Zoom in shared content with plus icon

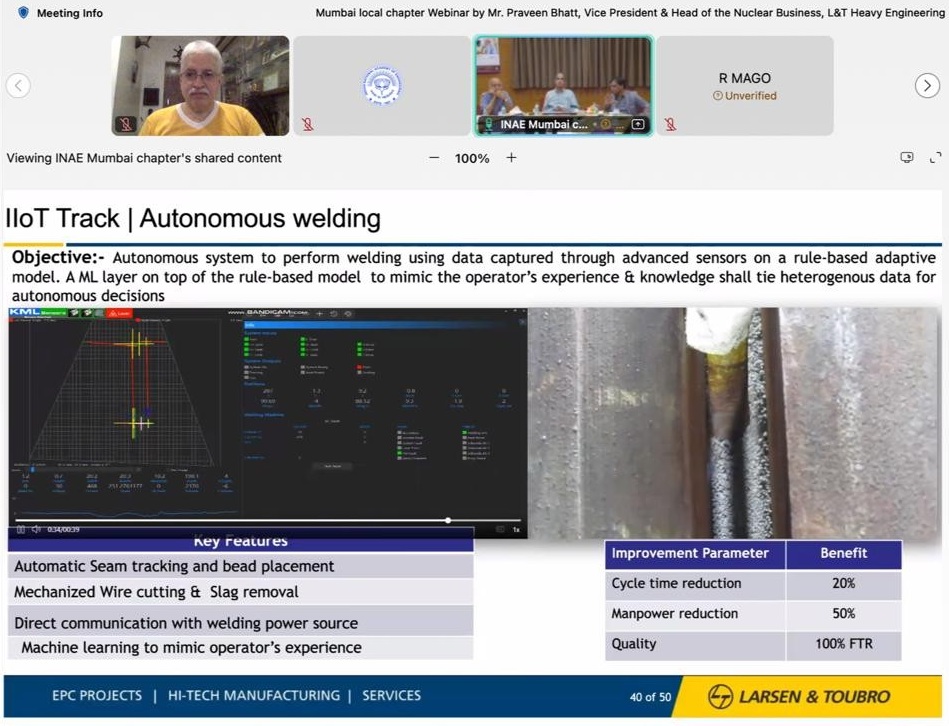click(x=511, y=158)
